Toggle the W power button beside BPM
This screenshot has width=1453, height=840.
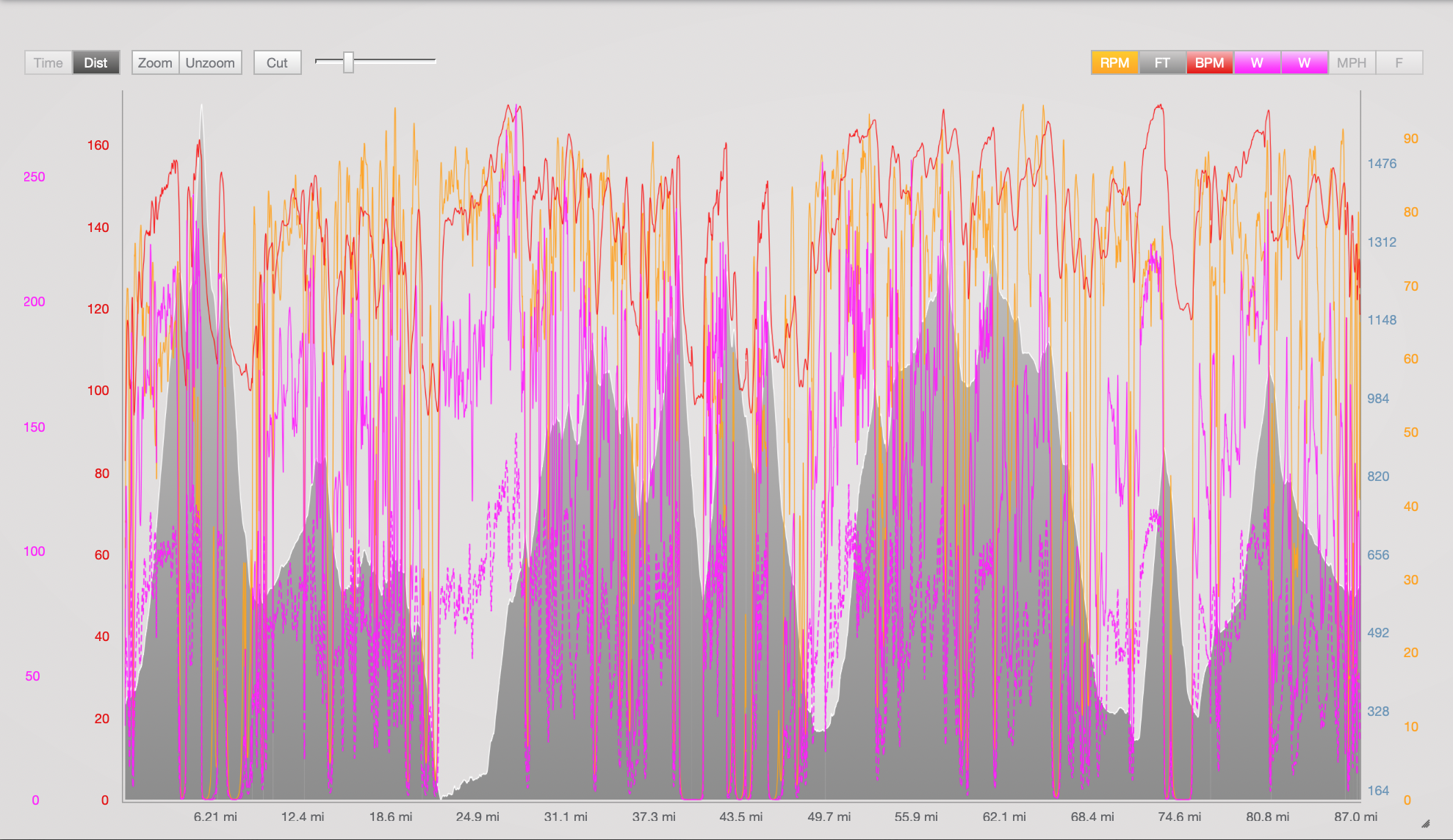pos(1257,63)
